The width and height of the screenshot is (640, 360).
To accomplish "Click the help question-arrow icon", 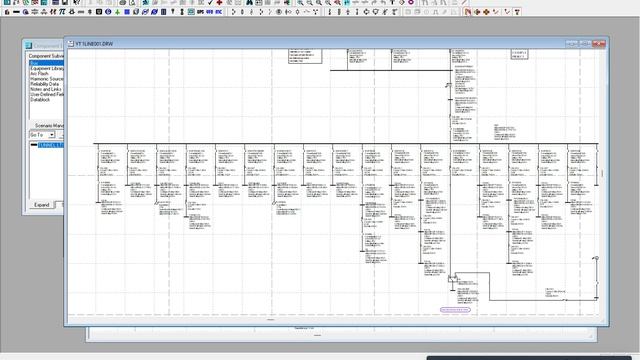I will pos(76,2).
